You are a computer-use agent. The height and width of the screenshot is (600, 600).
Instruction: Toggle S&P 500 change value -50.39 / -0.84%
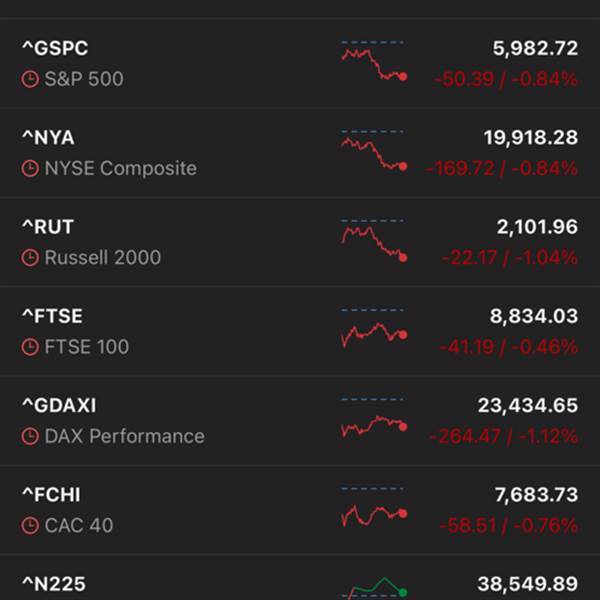click(x=506, y=80)
